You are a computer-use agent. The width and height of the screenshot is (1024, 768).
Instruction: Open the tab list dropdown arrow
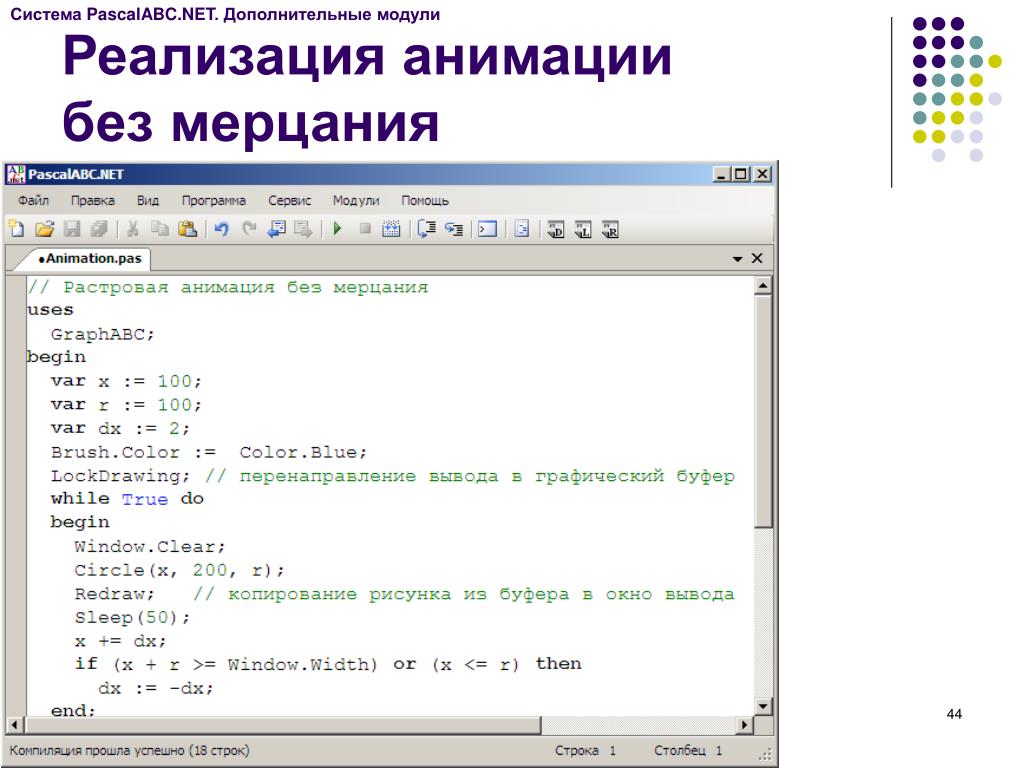click(737, 259)
